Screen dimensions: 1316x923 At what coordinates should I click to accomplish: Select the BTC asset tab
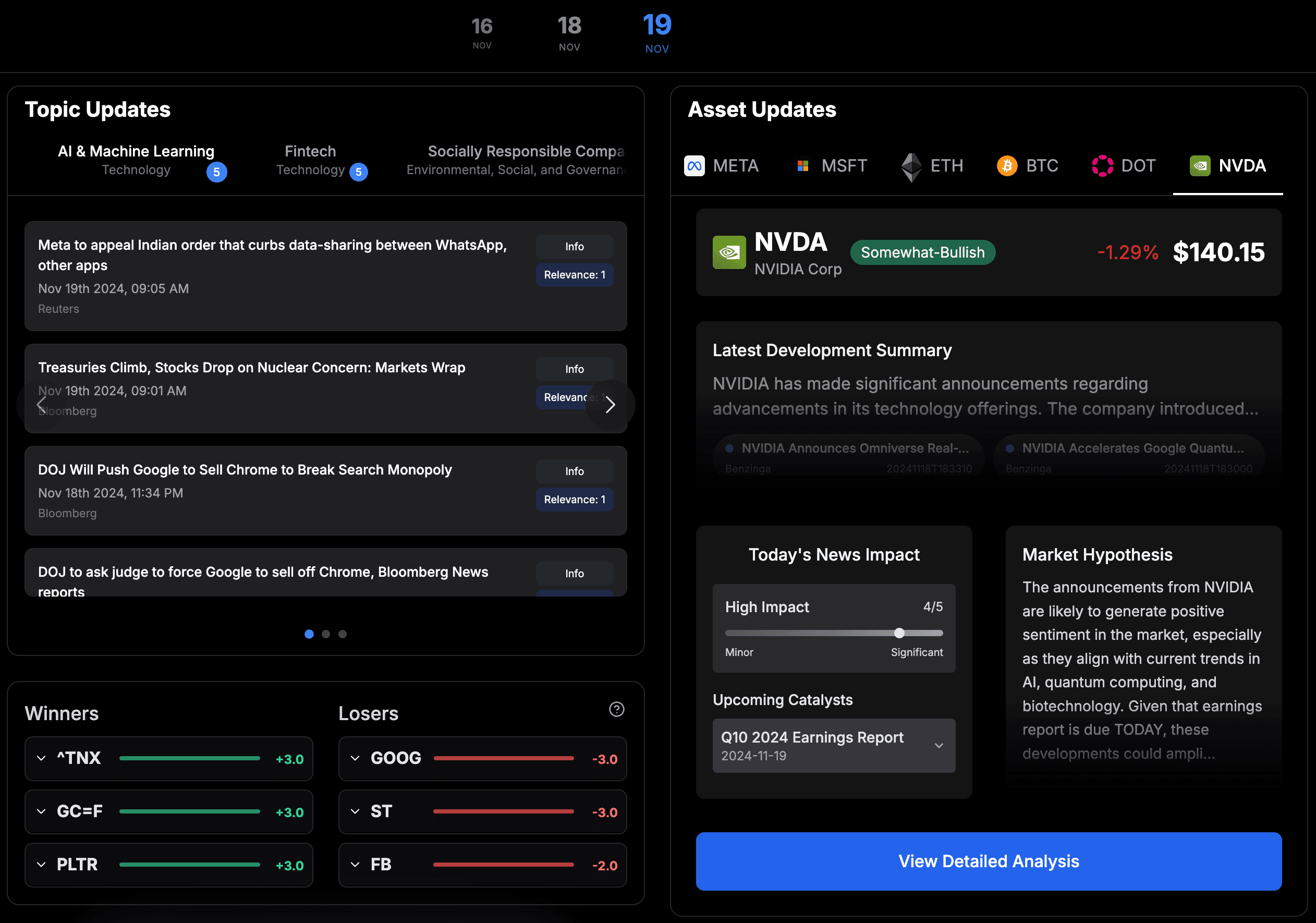(1030, 165)
